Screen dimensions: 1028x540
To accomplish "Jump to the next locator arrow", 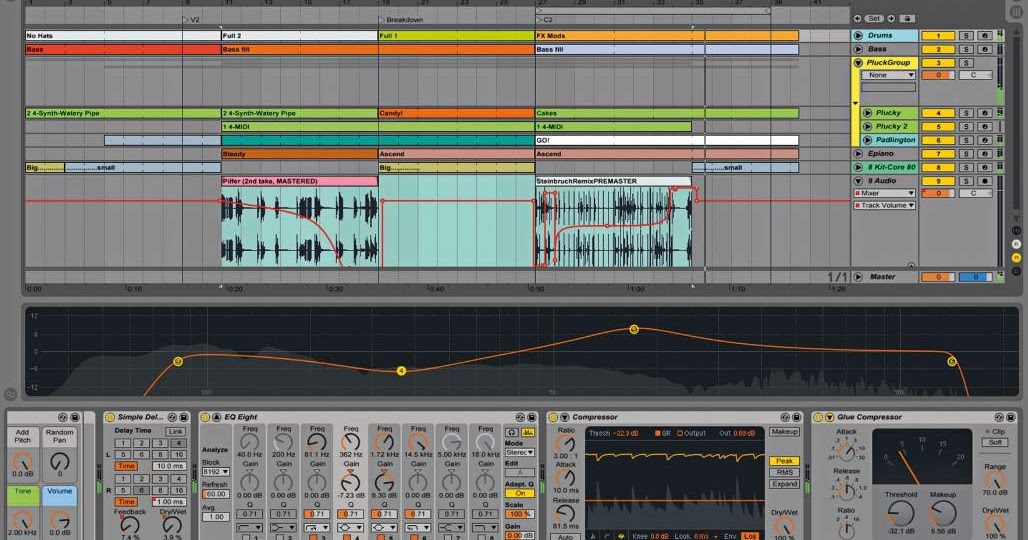I will pyautogui.click(x=891, y=18).
